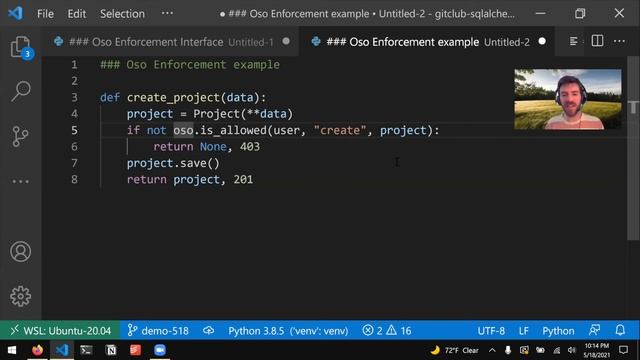Screen dimensions: 640x360
Task: Click the microphone tray icon
Action: point(508,350)
